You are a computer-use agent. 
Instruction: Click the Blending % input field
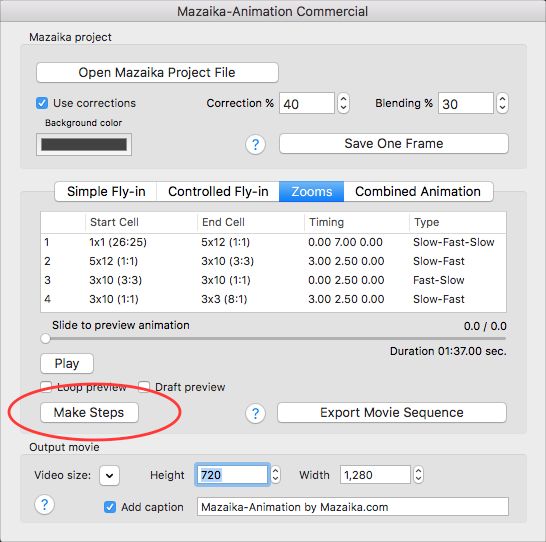[x=466, y=103]
